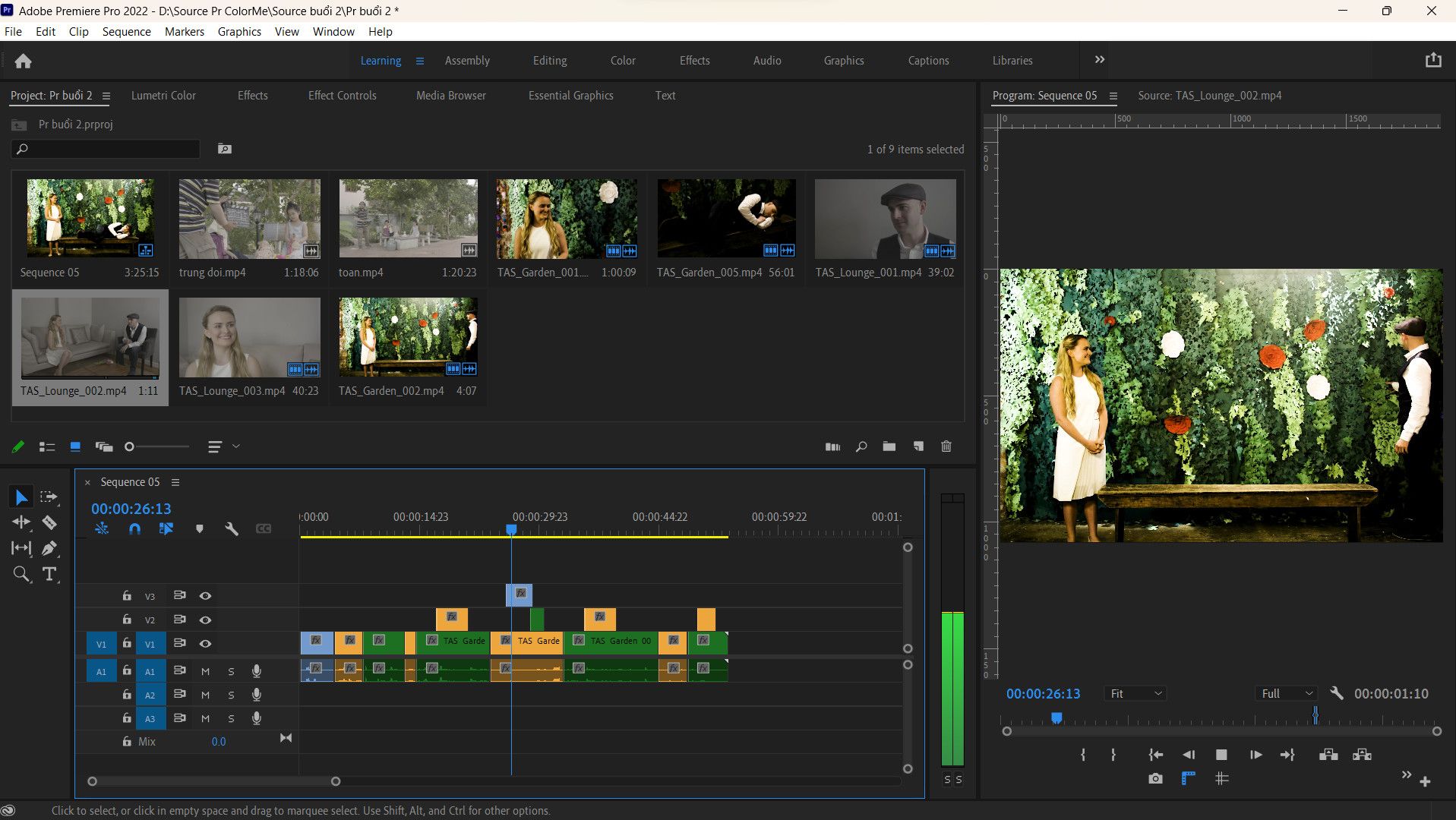Image resolution: width=1456 pixels, height=820 pixels.
Task: Click the Export Frame camera icon
Action: click(x=1155, y=779)
